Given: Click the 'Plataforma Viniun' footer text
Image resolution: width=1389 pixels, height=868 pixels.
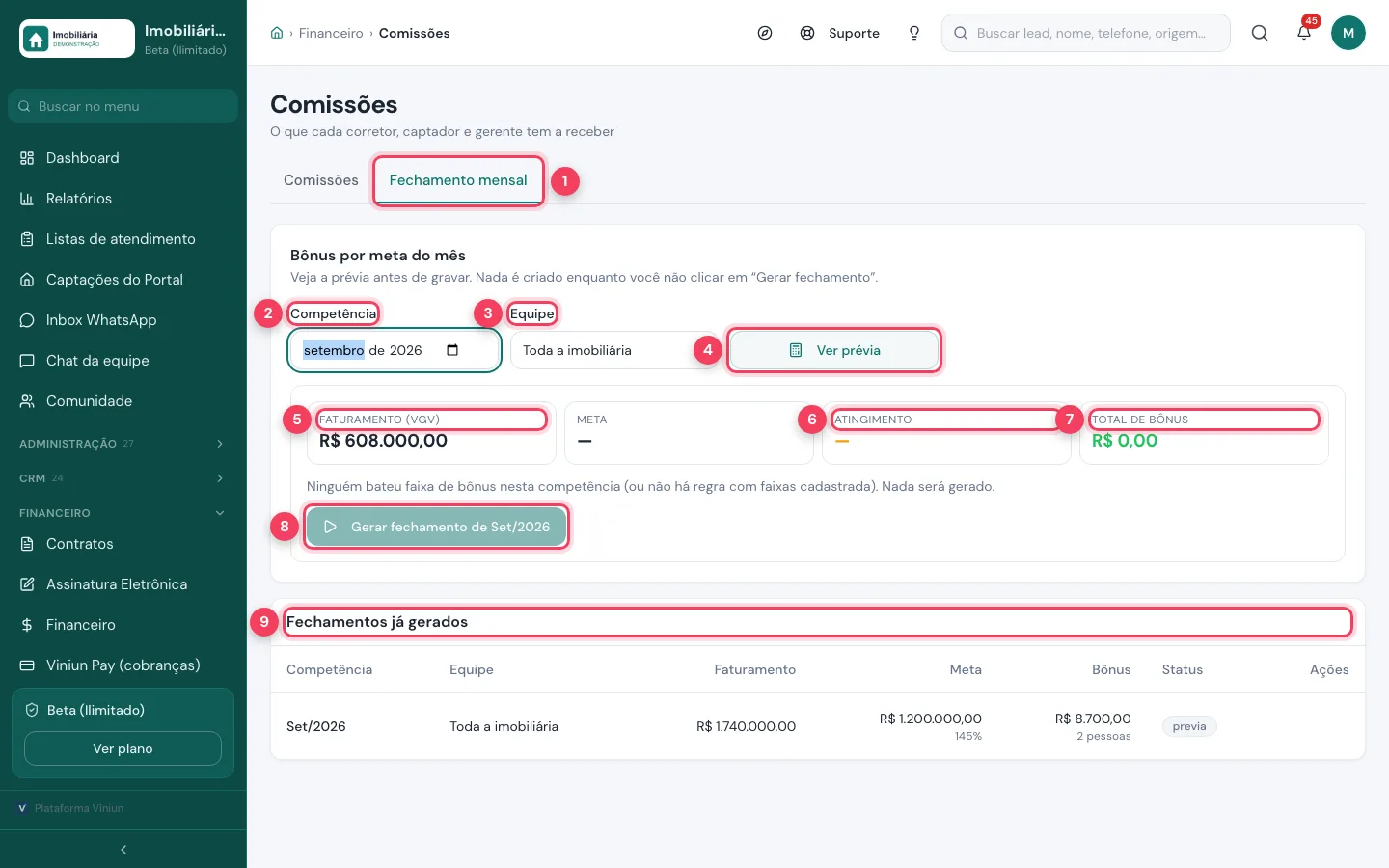Looking at the screenshot, I should point(79,808).
